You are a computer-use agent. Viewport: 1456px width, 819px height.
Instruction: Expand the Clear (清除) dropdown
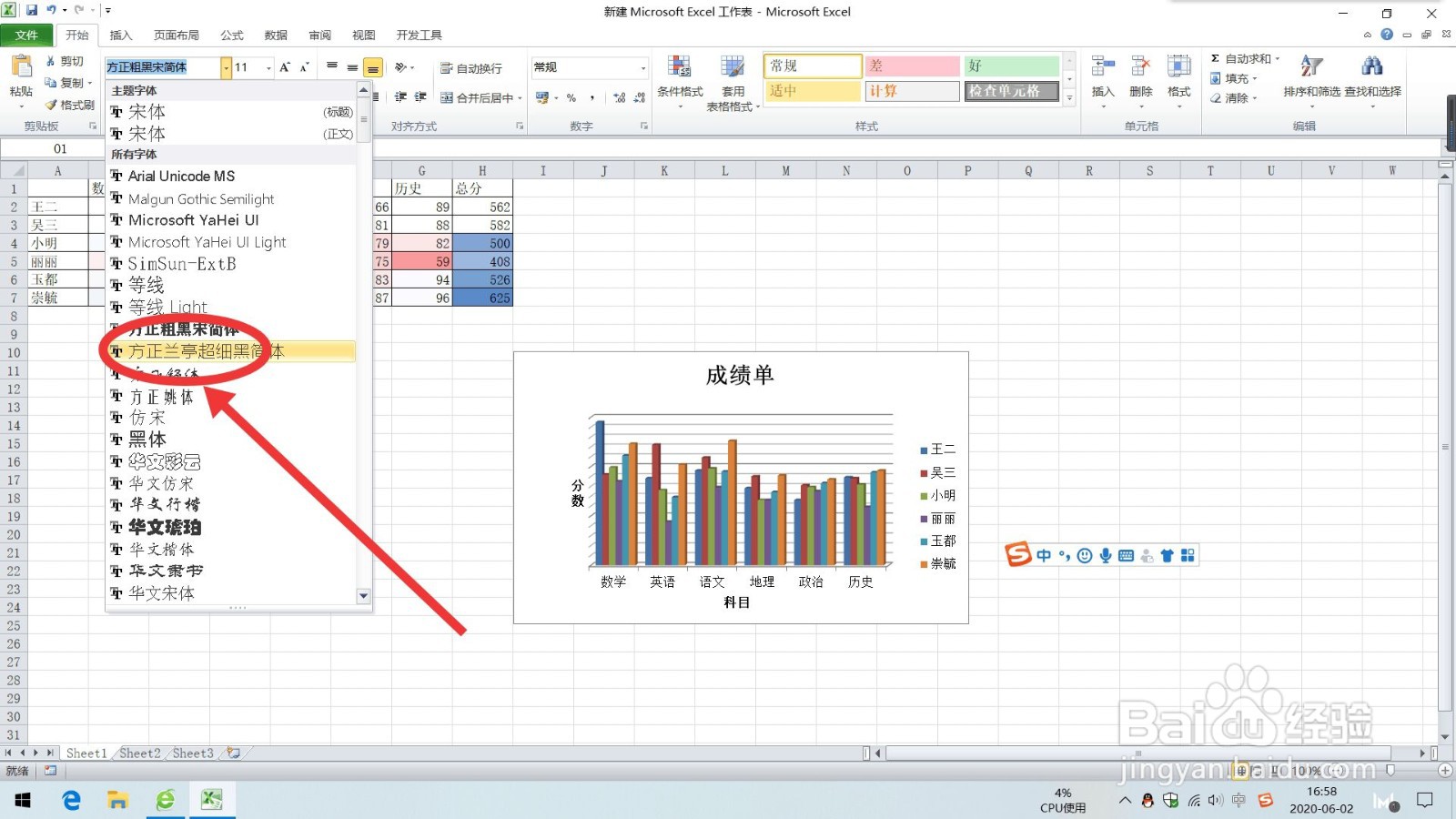click(1255, 98)
